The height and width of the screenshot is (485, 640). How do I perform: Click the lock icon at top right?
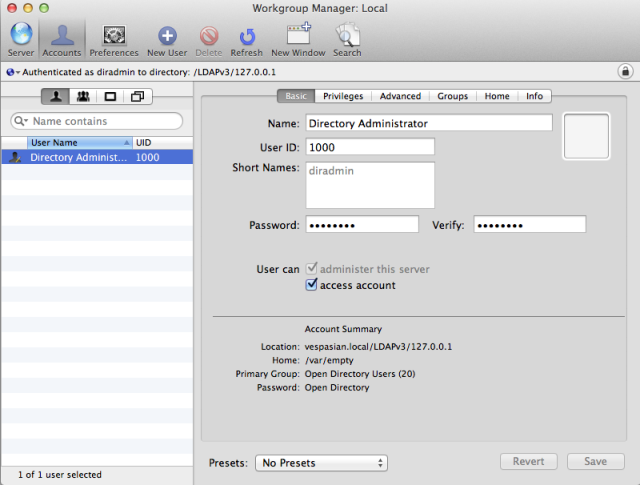coord(625,72)
